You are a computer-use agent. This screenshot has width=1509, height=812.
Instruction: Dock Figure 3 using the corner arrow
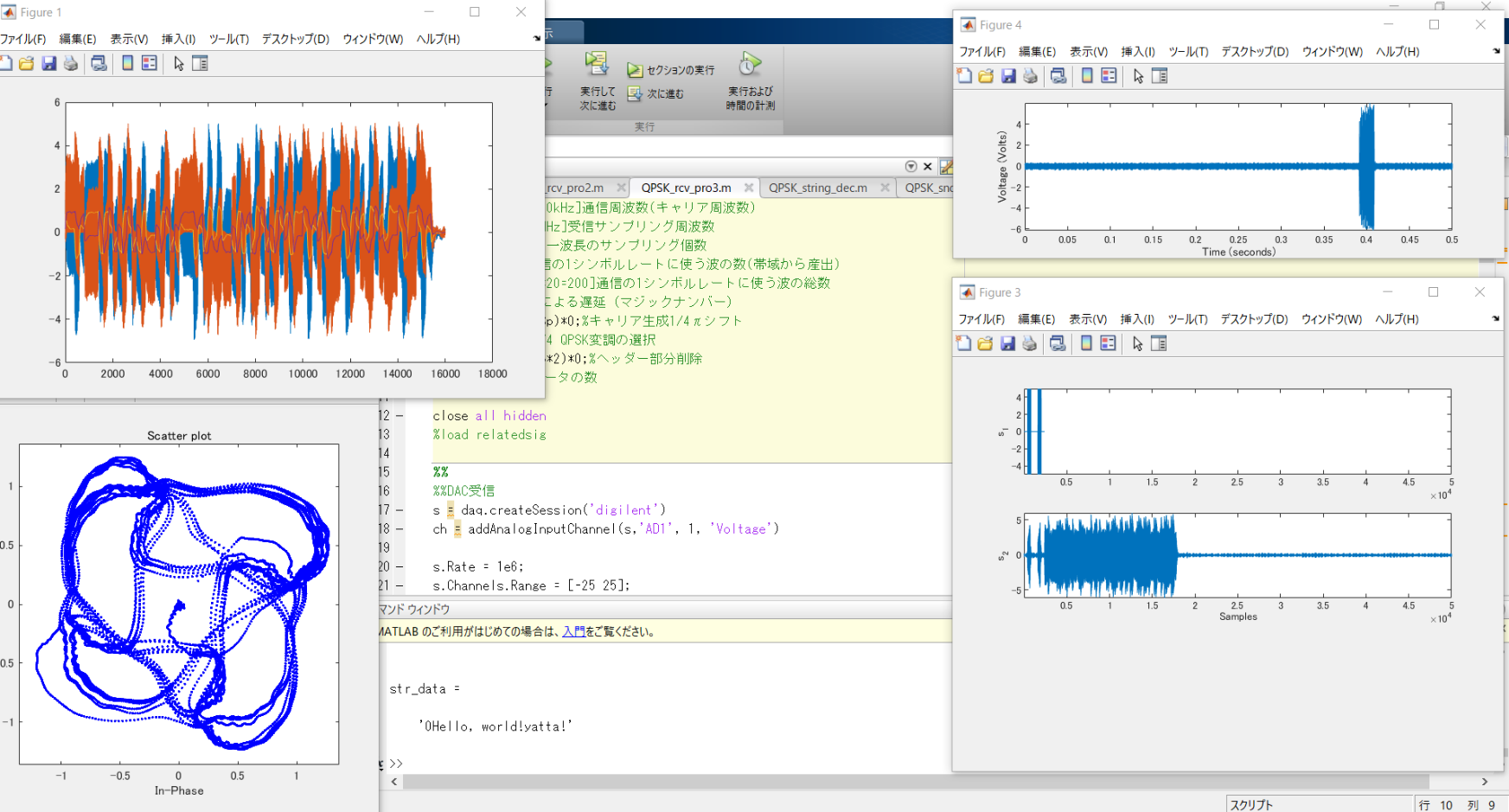tap(1496, 318)
